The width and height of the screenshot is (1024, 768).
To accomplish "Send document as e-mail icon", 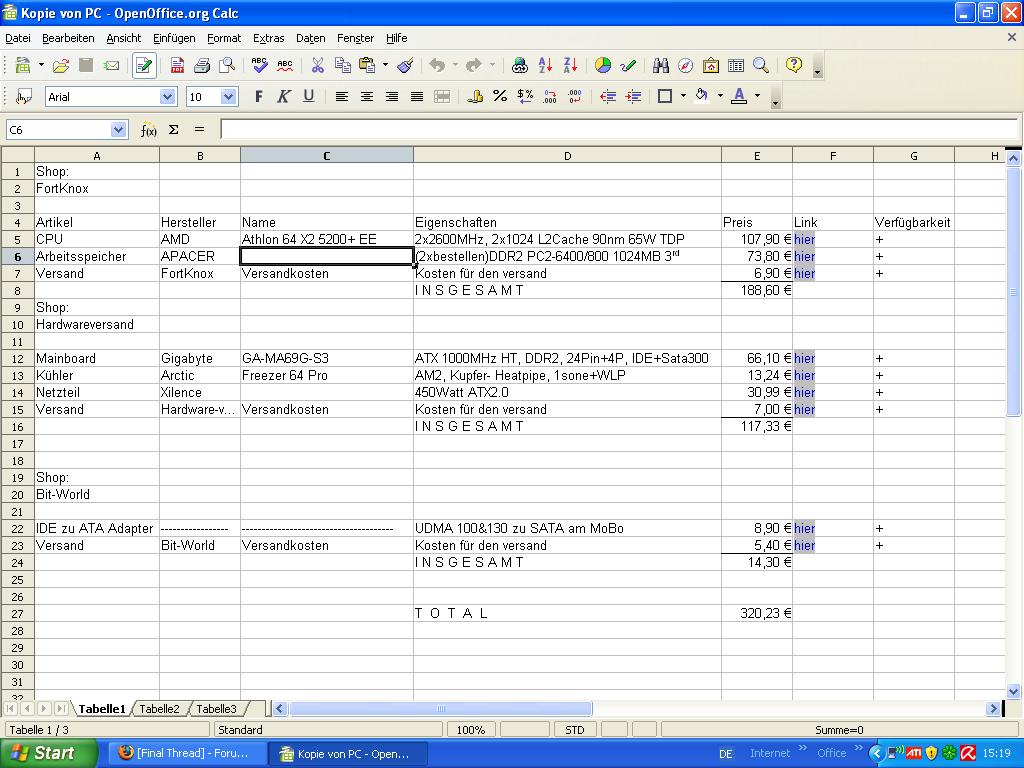I will point(112,65).
